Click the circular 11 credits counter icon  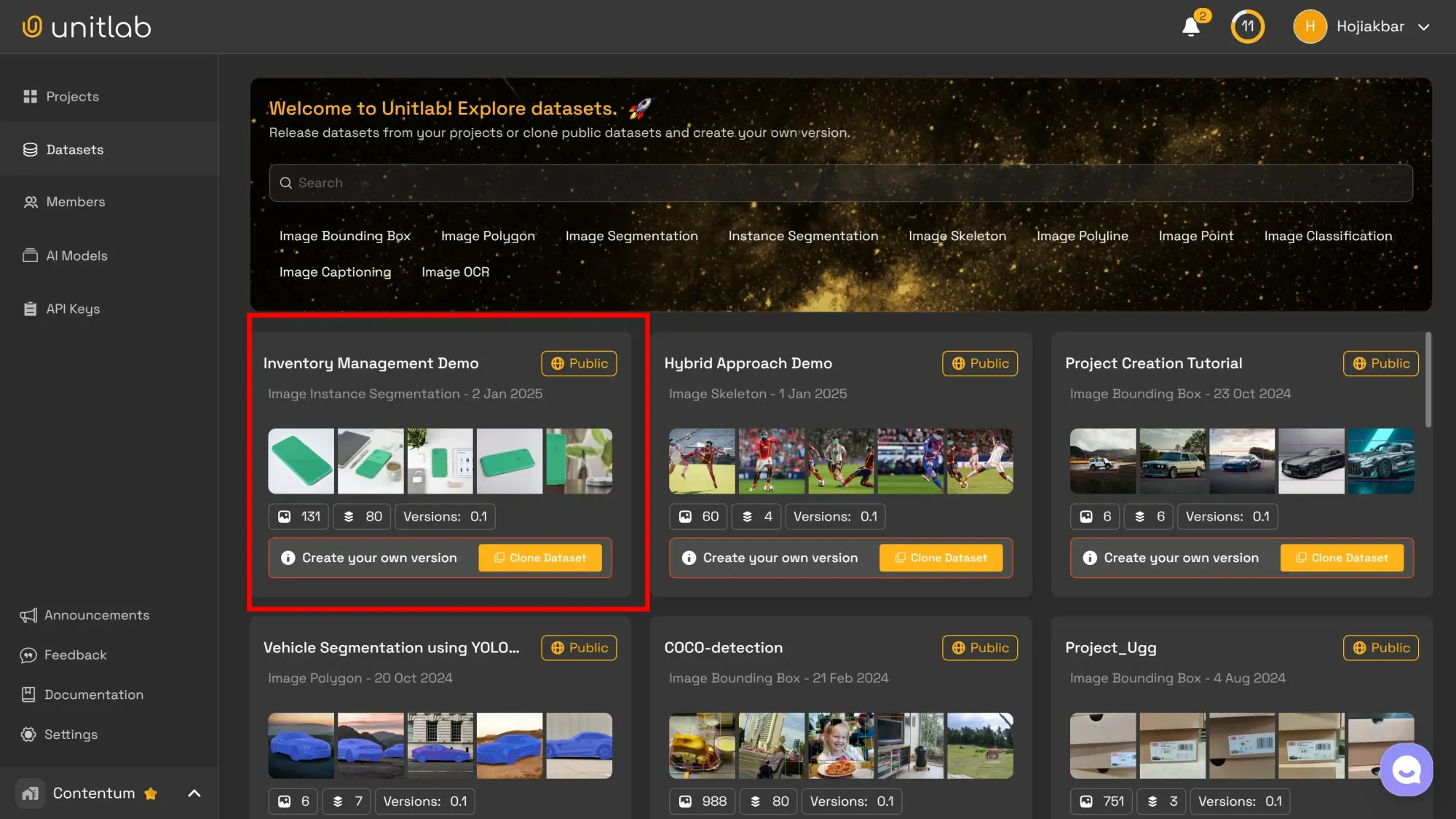[1247, 27]
